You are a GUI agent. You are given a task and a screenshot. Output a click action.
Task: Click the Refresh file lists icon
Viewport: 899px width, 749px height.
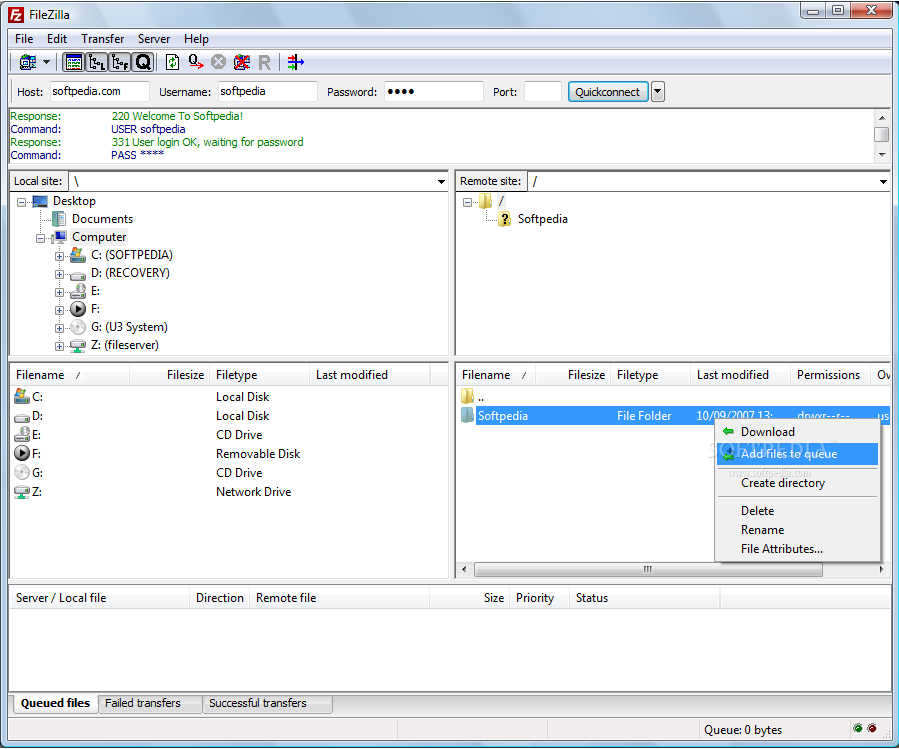[172, 62]
